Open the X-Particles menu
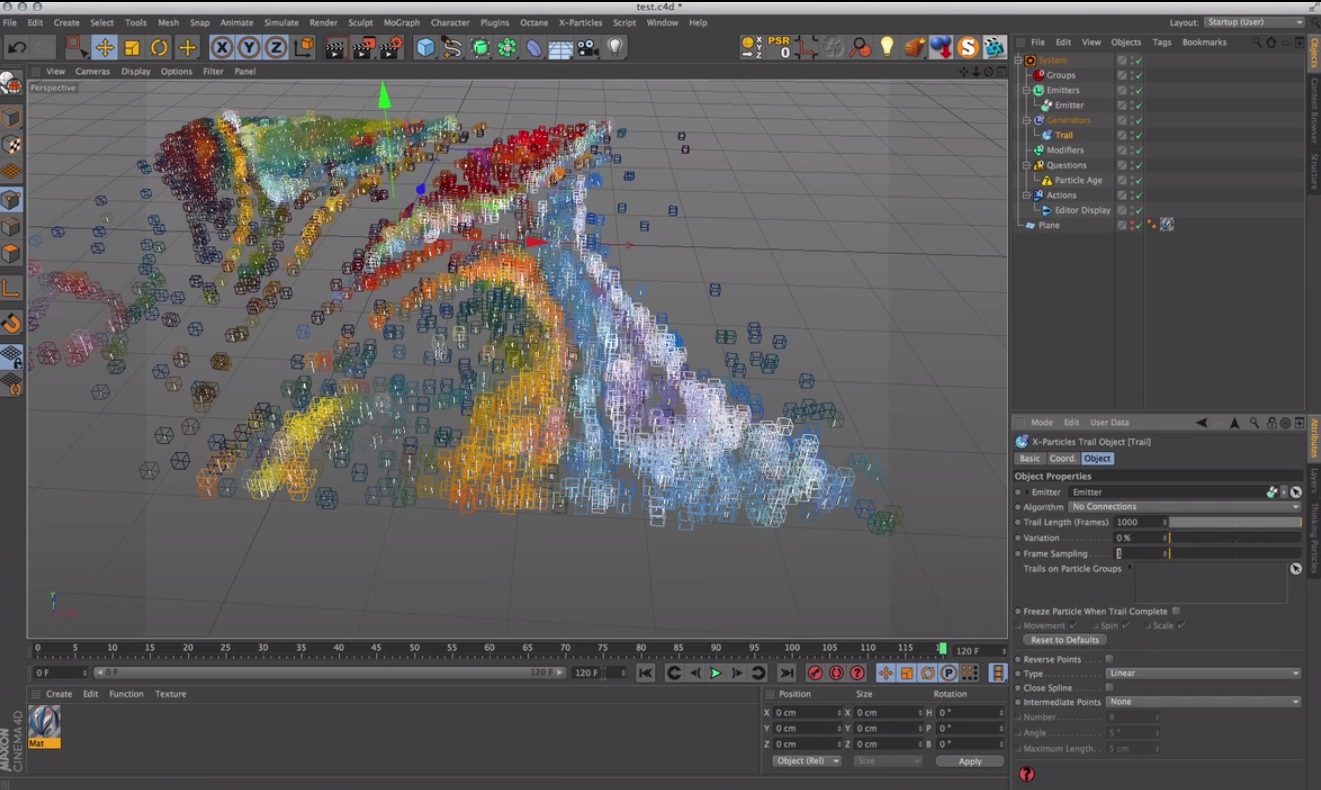1321x790 pixels. coord(580,22)
